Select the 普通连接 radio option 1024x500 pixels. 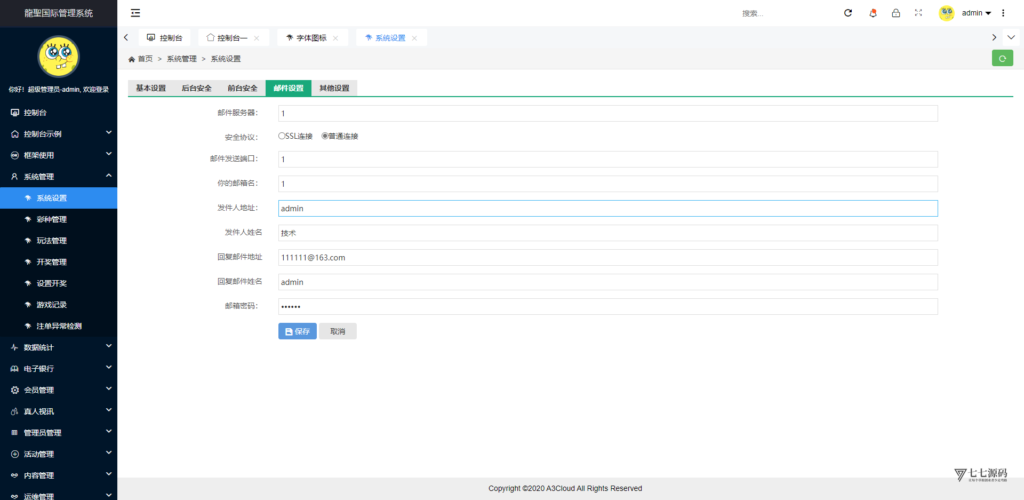click(x=325, y=136)
